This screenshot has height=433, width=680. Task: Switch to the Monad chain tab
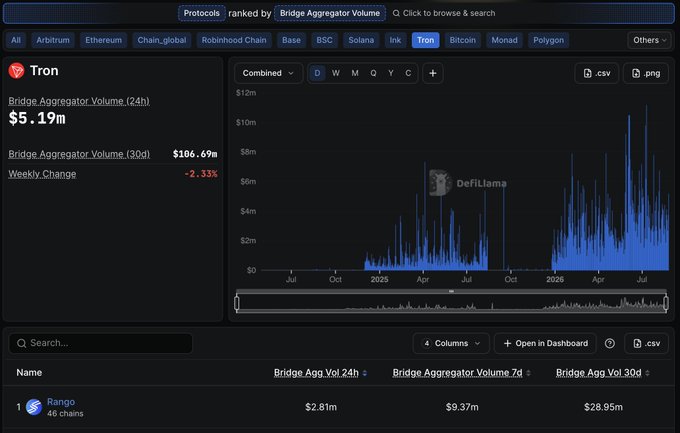504,40
